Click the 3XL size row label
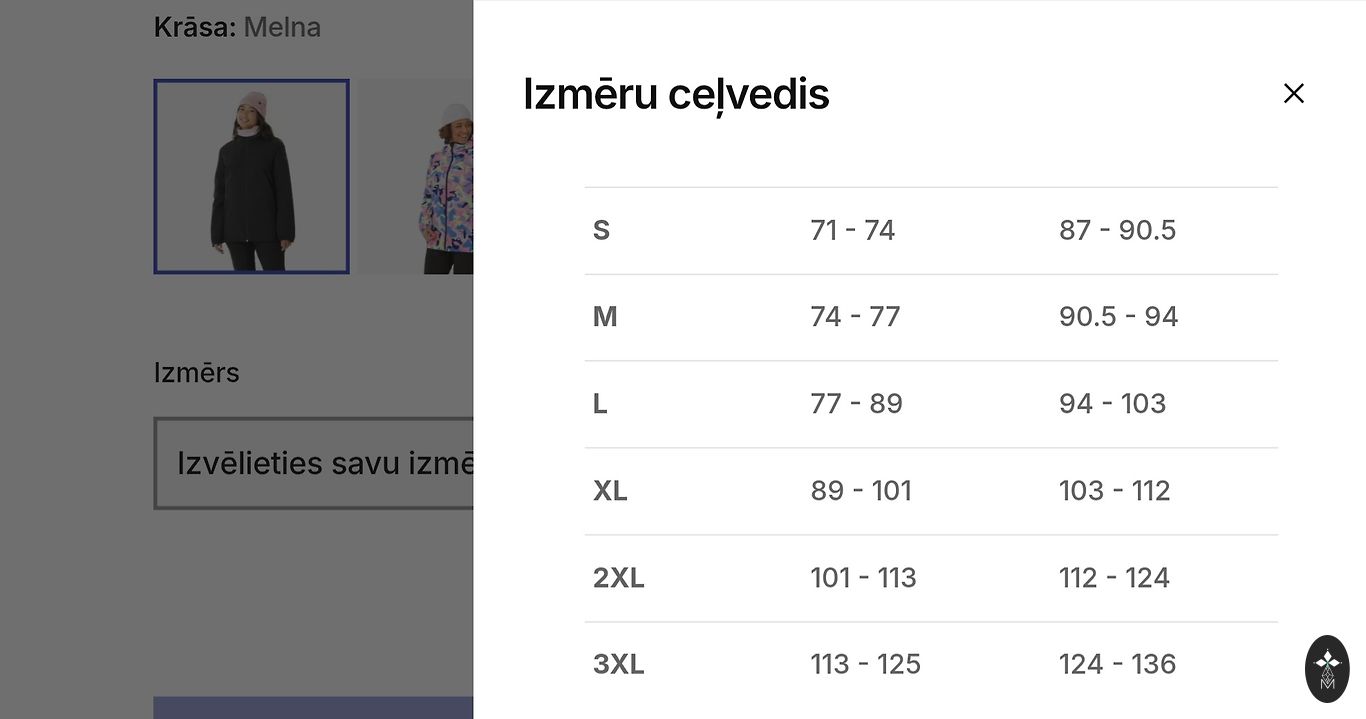 tap(618, 665)
